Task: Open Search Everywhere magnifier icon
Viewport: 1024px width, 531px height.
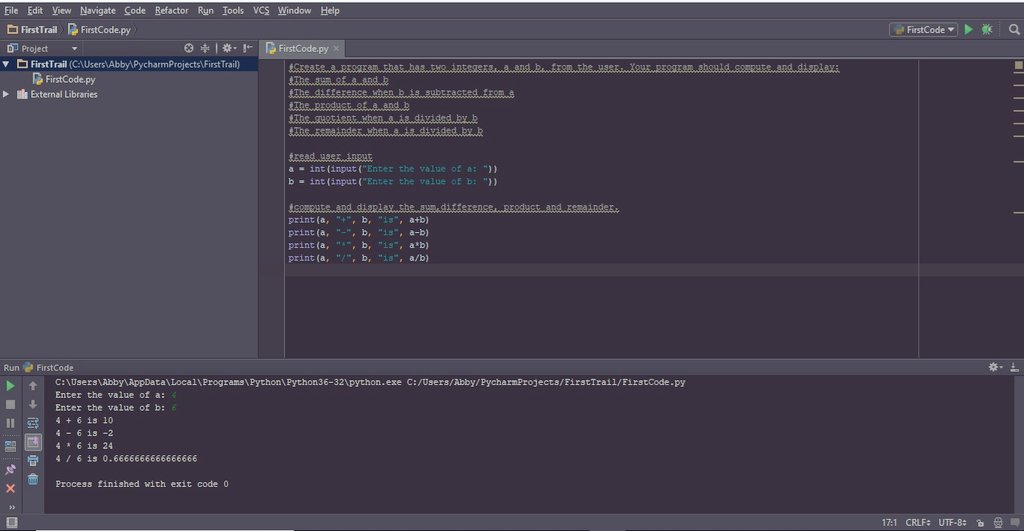Action: pos(1014,29)
